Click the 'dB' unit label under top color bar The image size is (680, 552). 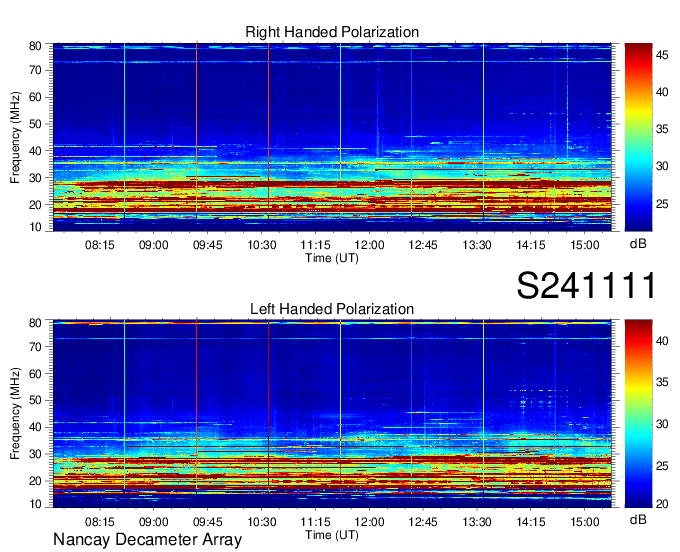638,244
